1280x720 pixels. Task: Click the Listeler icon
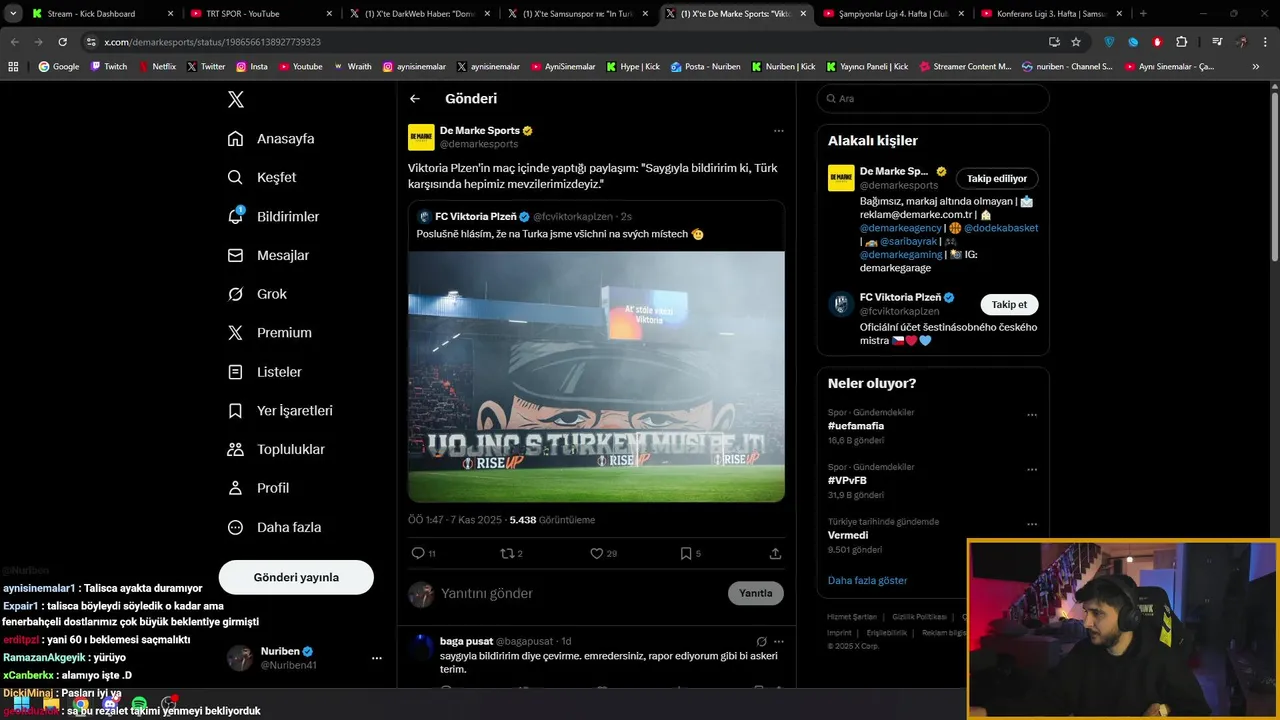(x=235, y=371)
